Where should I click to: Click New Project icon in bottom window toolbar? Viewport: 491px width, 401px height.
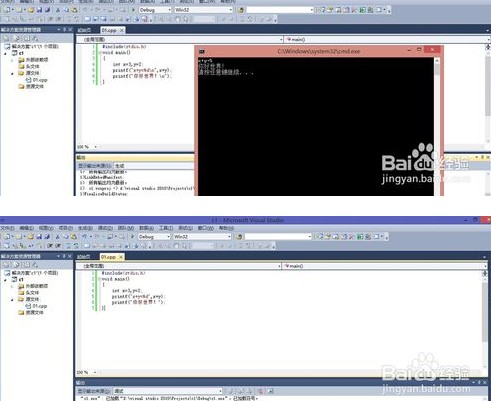tap(7, 237)
